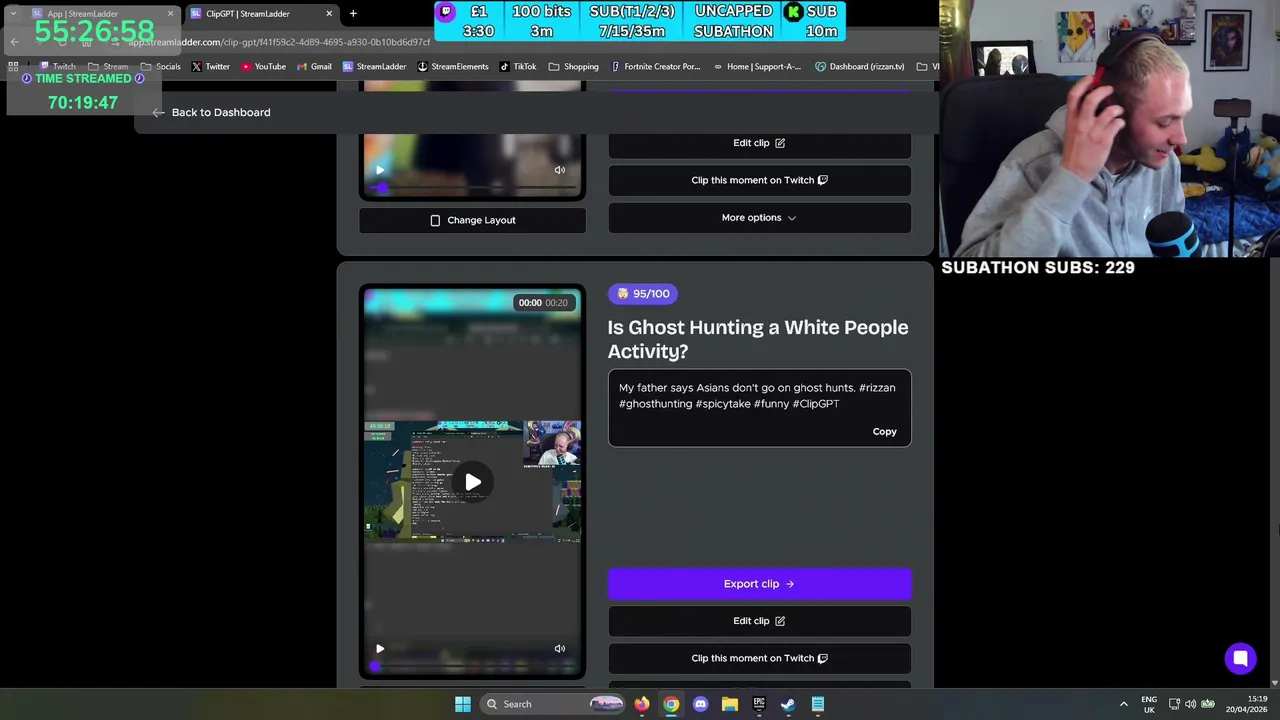Open the StreamLadder bookmark
Screen dimensions: 1280x720
[x=374, y=66]
